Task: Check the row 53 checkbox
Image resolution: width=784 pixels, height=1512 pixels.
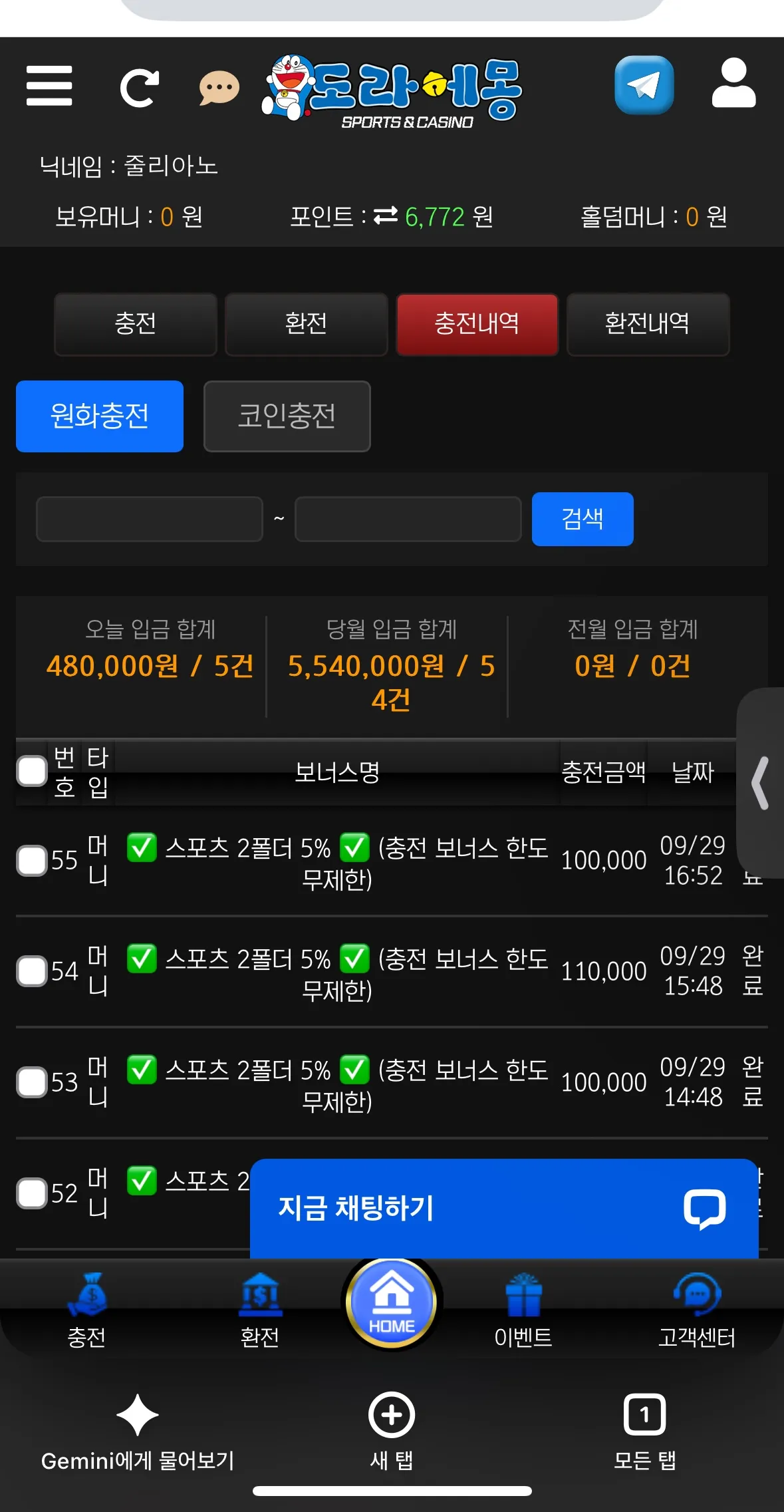Action: [32, 1082]
